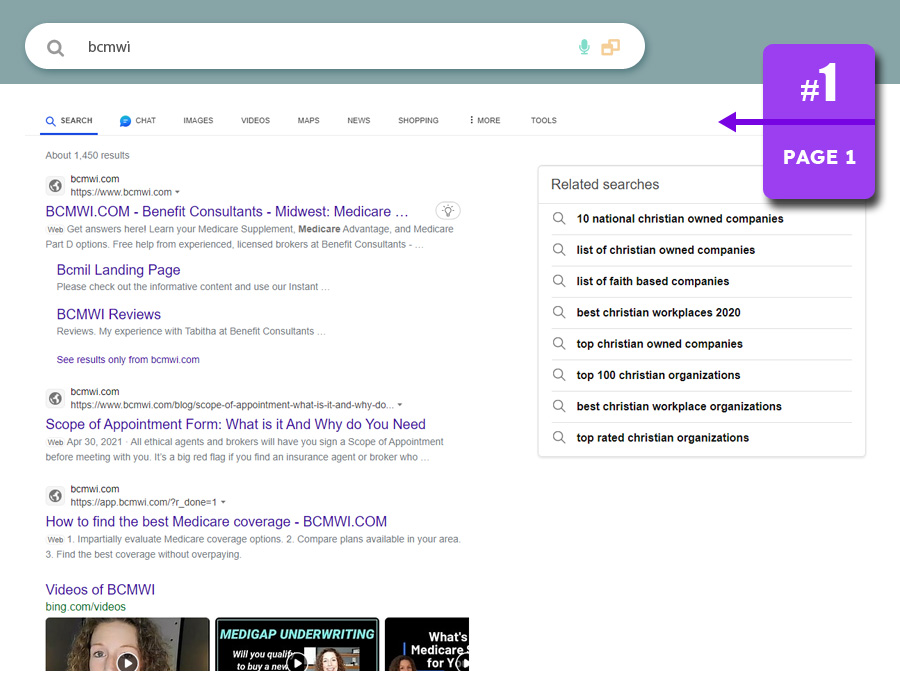
Task: Click magnifier icon beside best christian workplace organizations
Action: pos(558,406)
